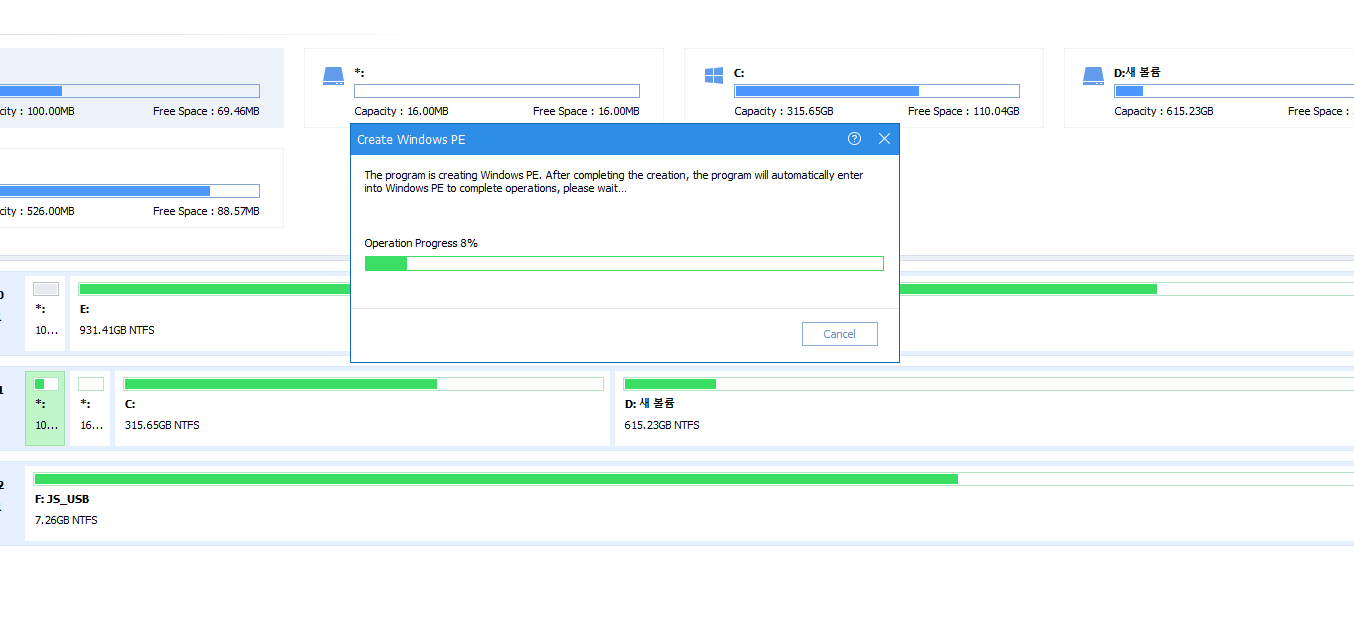This screenshot has width=1354, height=640.
Task: Select the C: 315.65GB NTFS partition block
Action: click(x=362, y=408)
